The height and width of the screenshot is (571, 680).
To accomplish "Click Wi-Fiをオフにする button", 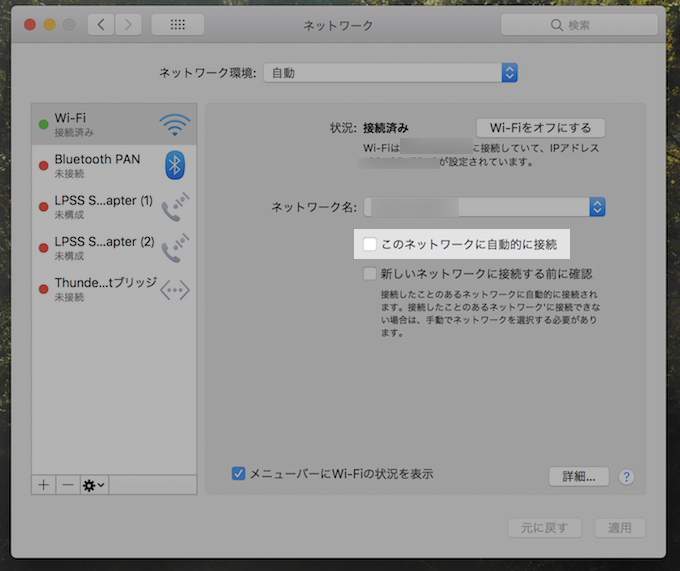I will coord(541,127).
